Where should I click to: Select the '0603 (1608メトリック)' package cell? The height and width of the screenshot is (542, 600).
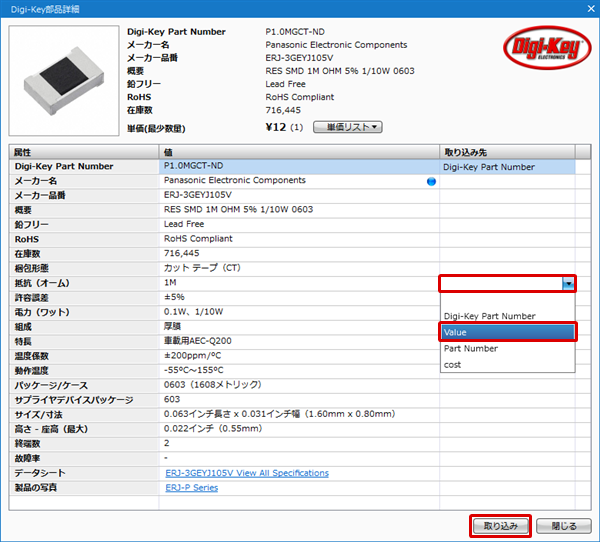tap(299, 385)
